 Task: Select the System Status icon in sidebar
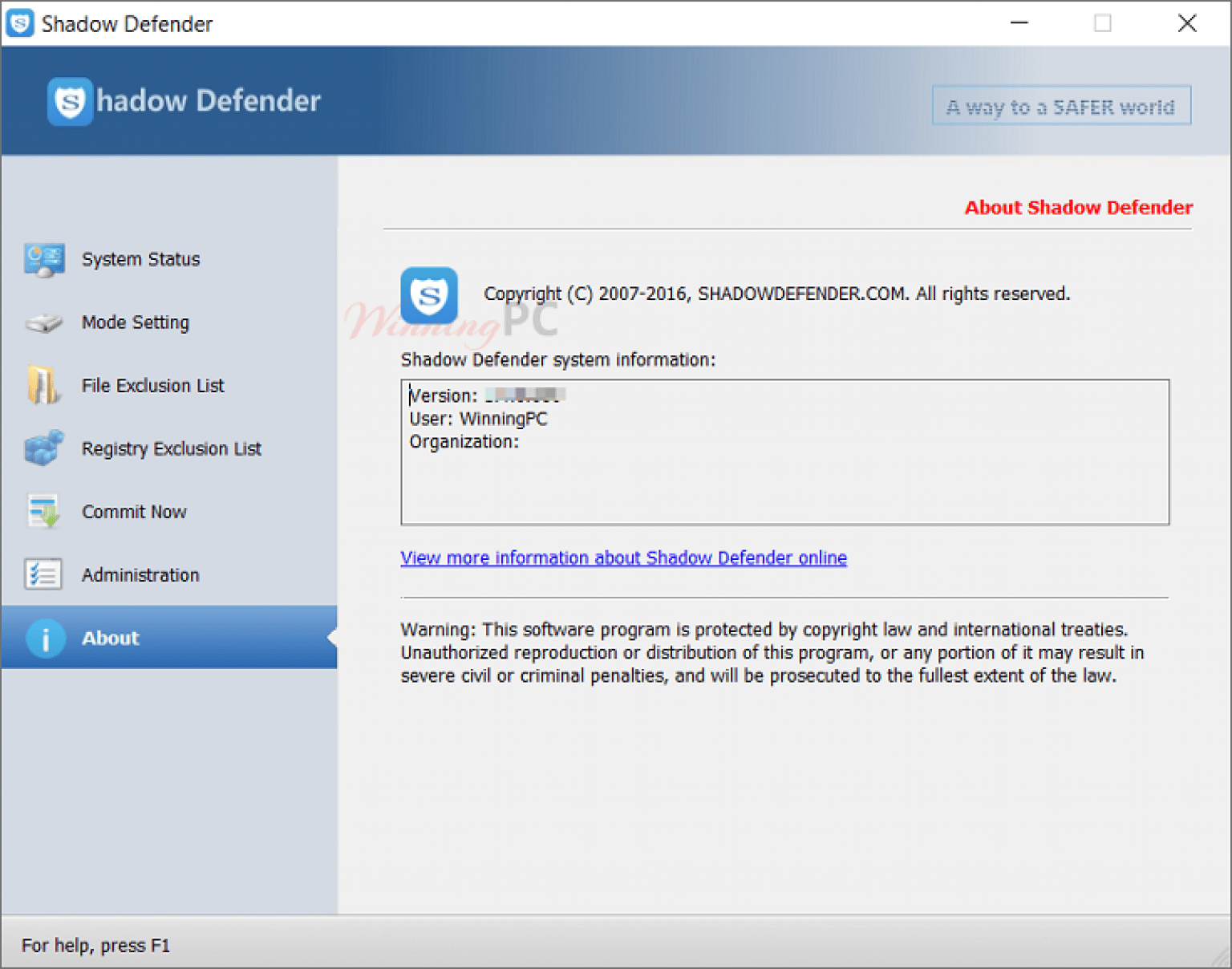click(x=45, y=258)
